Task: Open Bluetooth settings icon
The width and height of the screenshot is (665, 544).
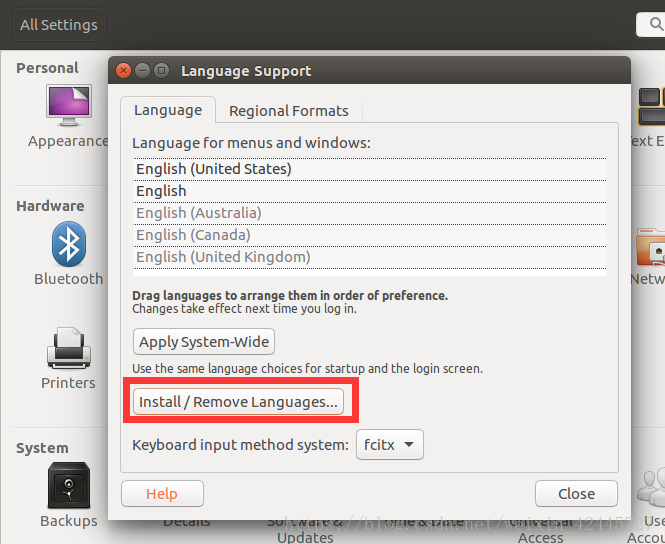Action: (x=69, y=244)
